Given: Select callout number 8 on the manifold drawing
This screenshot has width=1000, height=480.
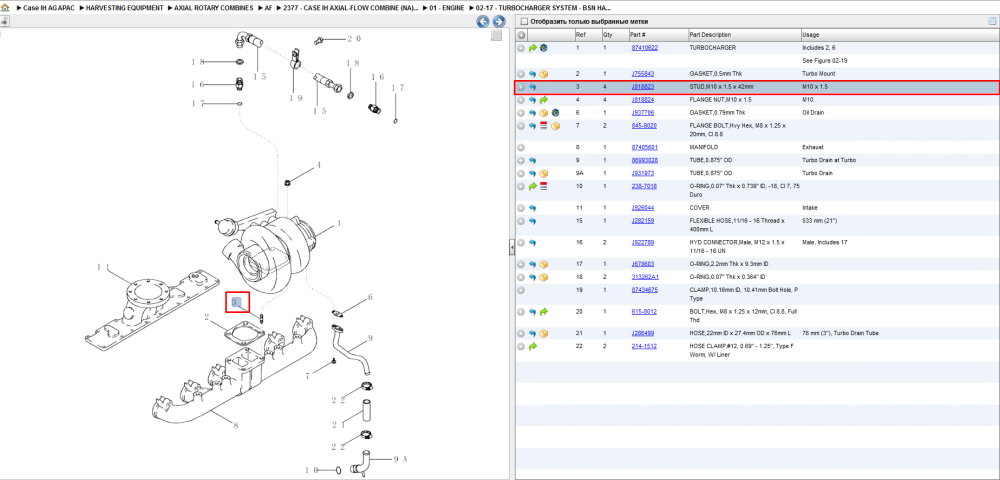Looking at the screenshot, I should (x=235, y=426).
